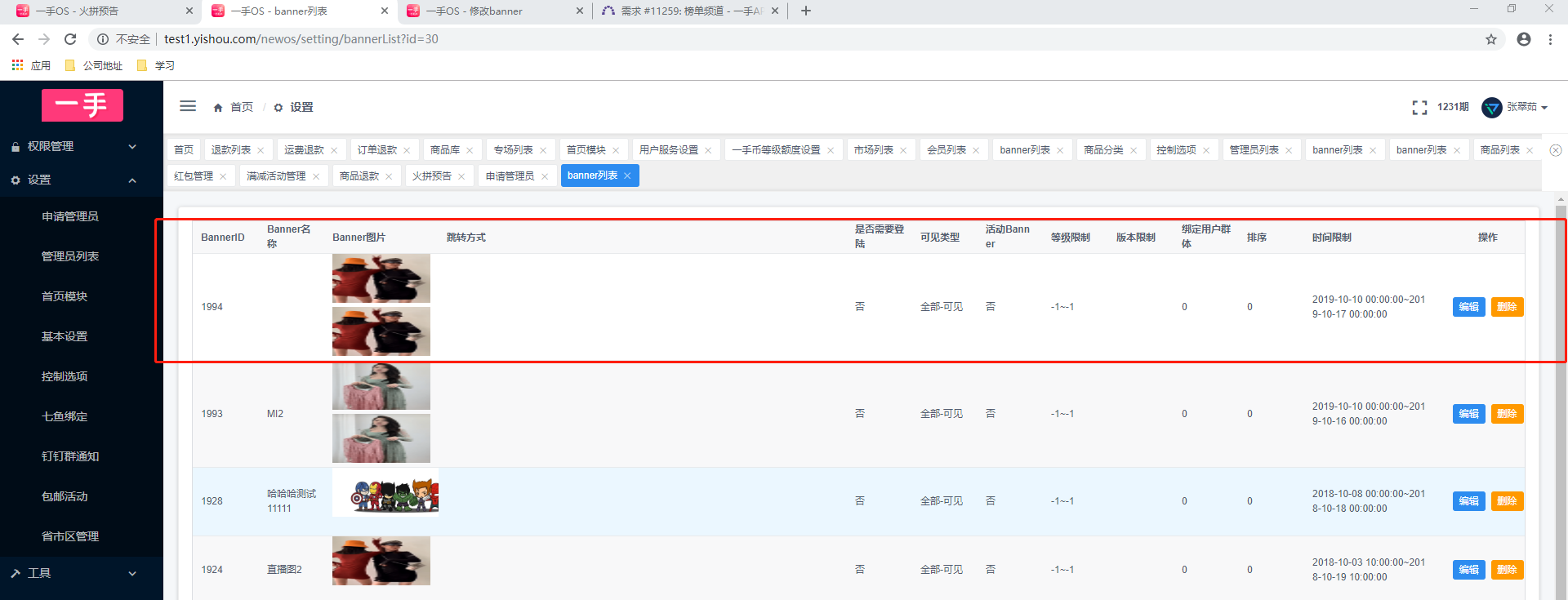Open 省市区管理 in sidebar
Viewport: 1568px width, 600px height.
70,536
